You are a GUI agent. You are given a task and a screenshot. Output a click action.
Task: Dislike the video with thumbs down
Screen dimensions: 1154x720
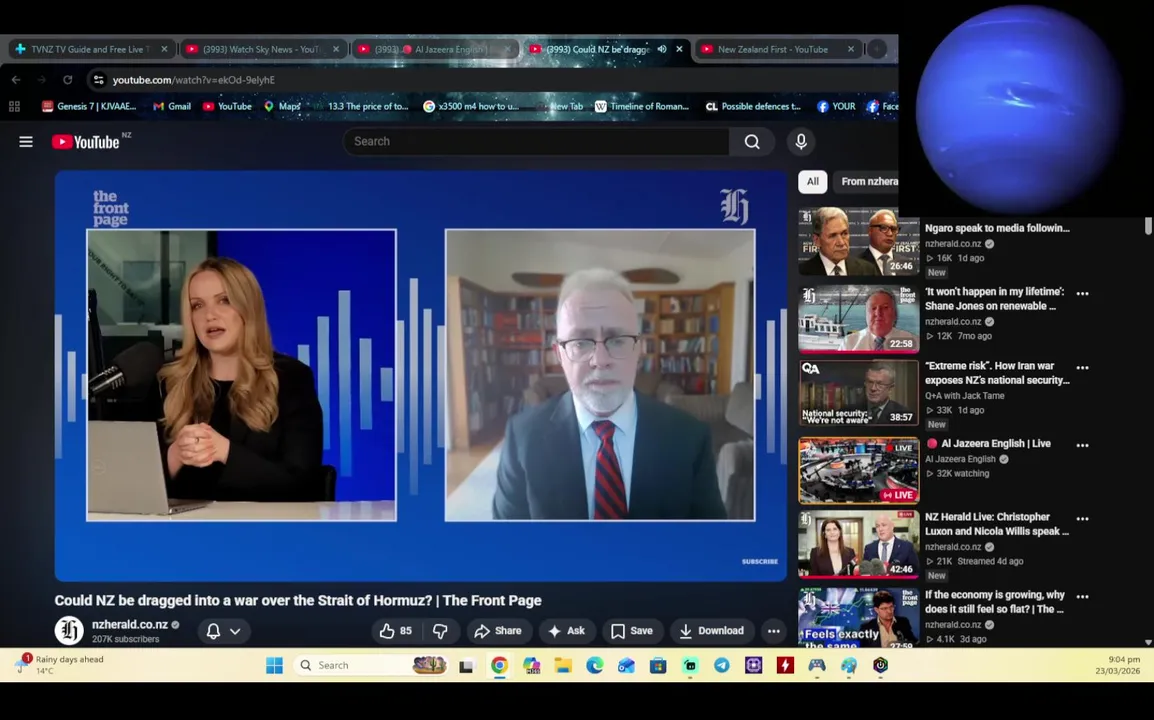click(x=440, y=631)
